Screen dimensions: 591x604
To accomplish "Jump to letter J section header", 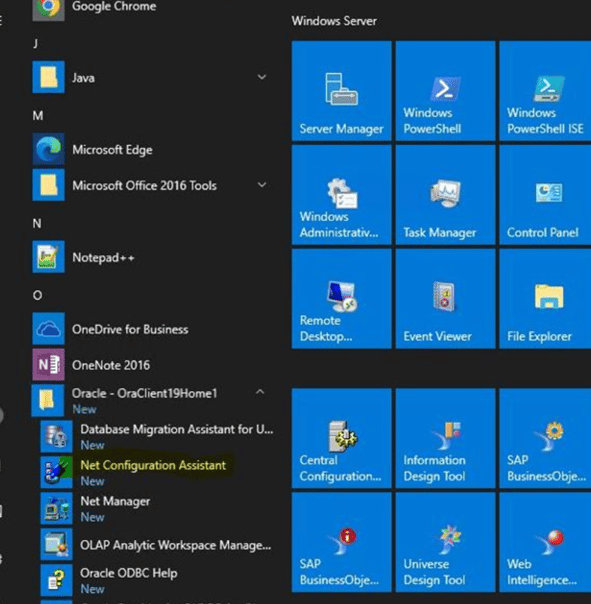I will [x=36, y=43].
